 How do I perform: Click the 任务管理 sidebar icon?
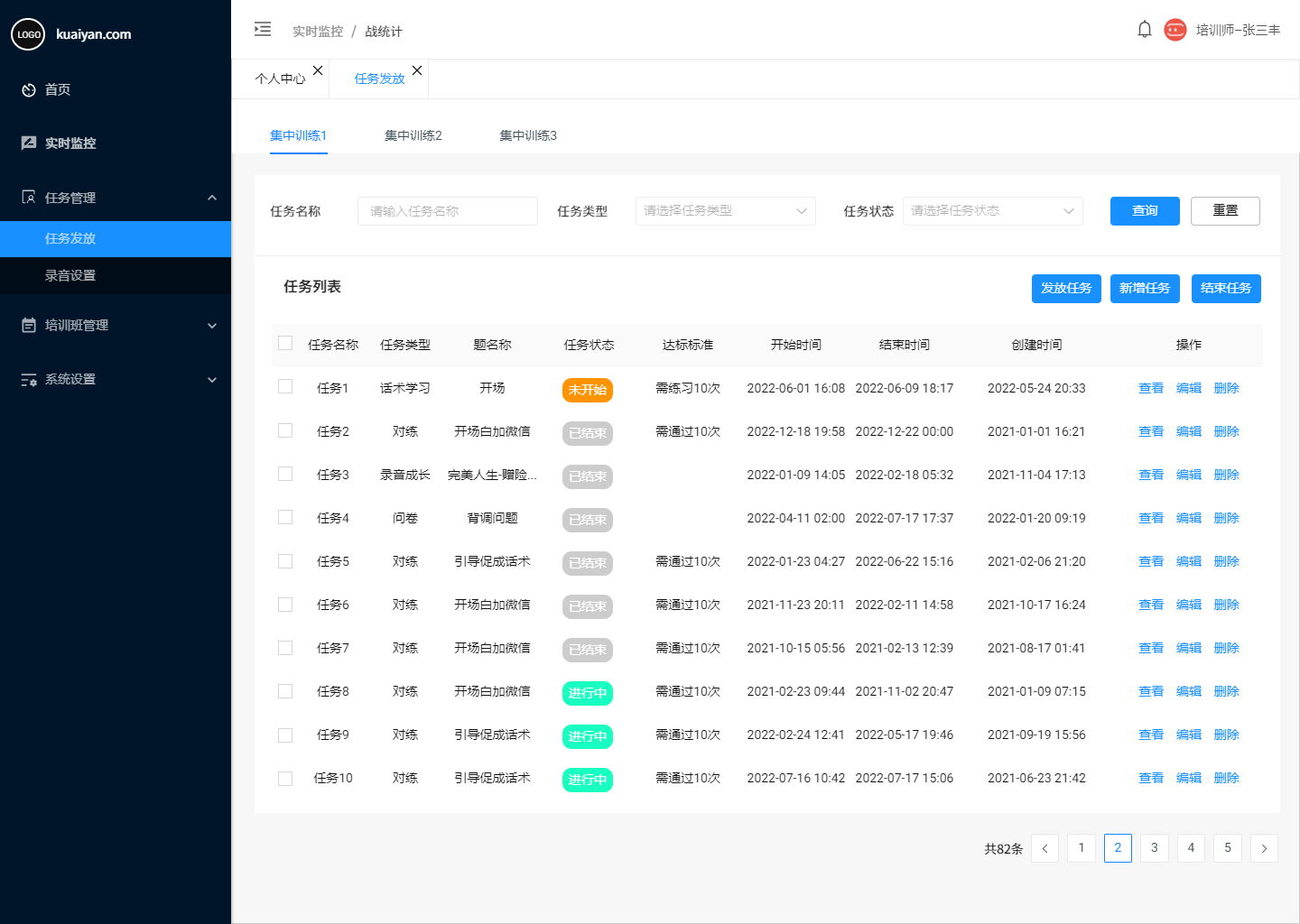click(29, 198)
